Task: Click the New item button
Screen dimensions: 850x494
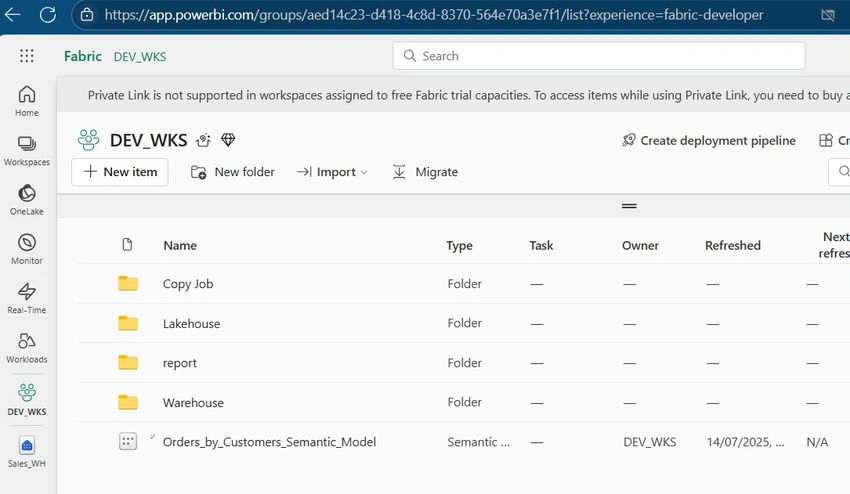Action: click(x=120, y=172)
